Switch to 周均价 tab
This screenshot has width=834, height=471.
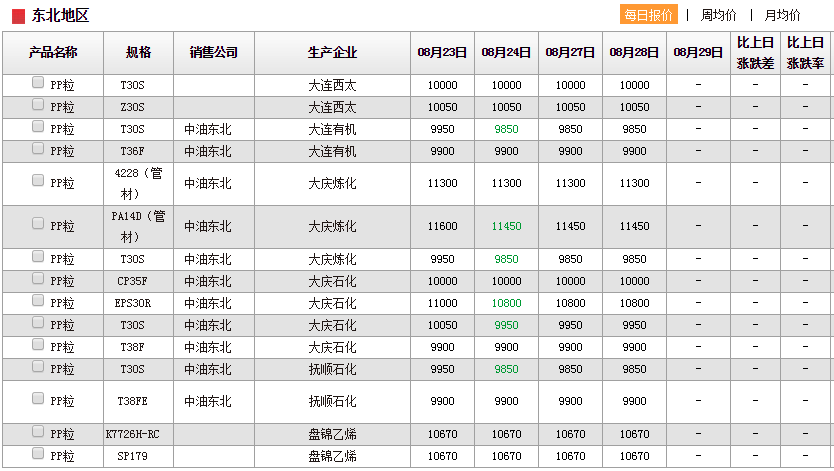[x=718, y=15]
